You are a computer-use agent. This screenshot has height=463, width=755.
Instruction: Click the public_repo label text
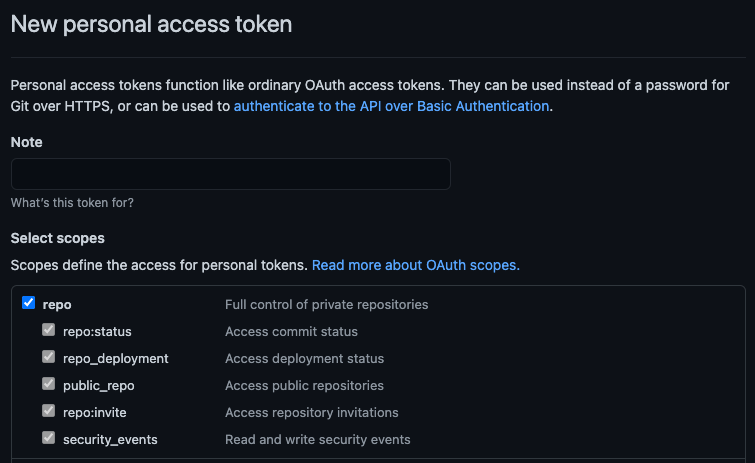coord(98,385)
